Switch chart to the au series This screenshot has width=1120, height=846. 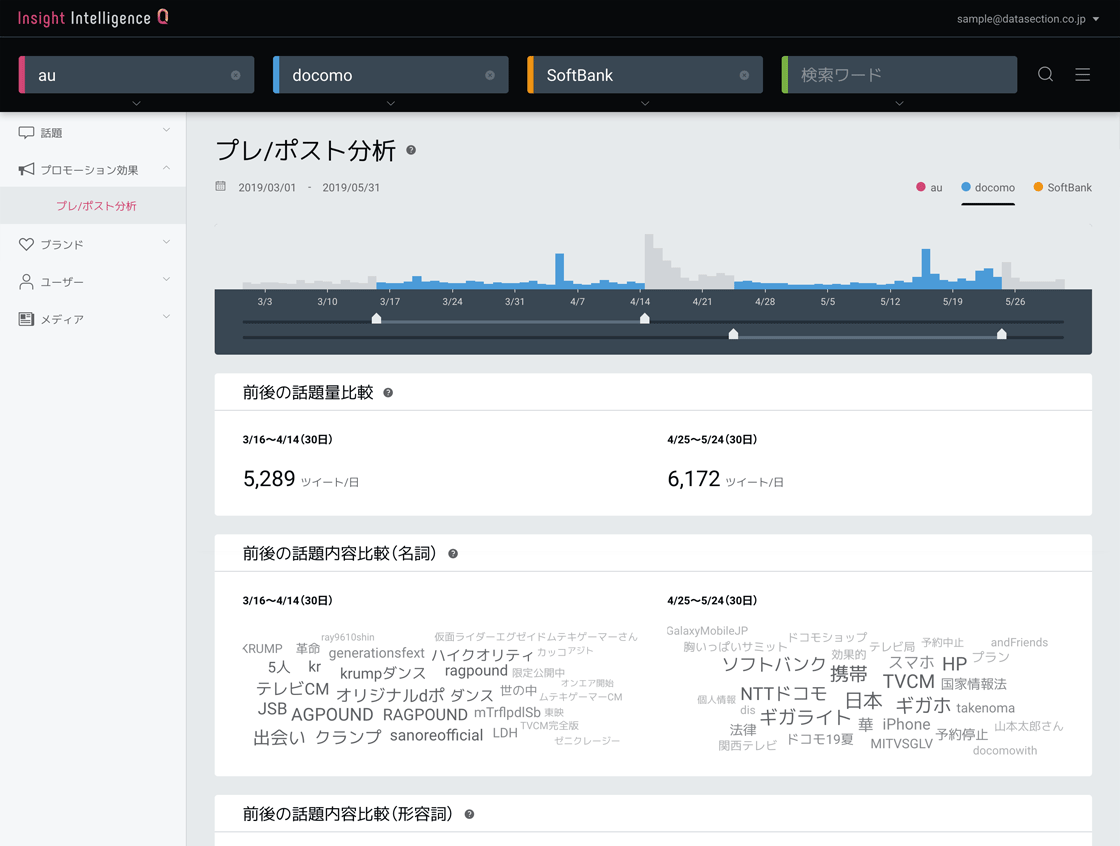[929, 187]
